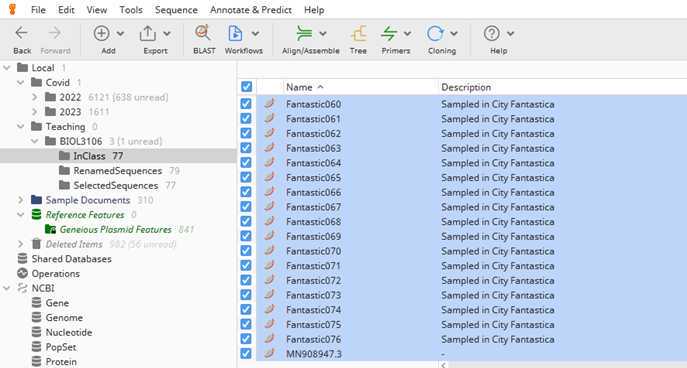
Task: Click the sequence icon of Fantastic060
Action: 269,103
